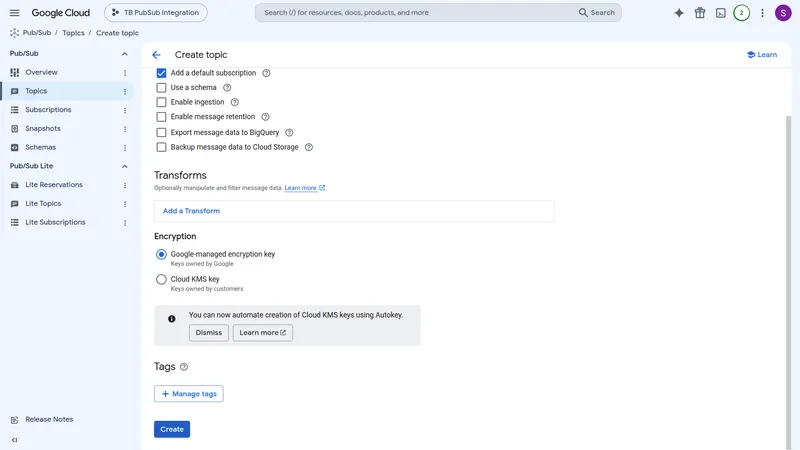800x450 pixels.
Task: Tick the Enable ingestion checkbox
Action: click(161, 102)
